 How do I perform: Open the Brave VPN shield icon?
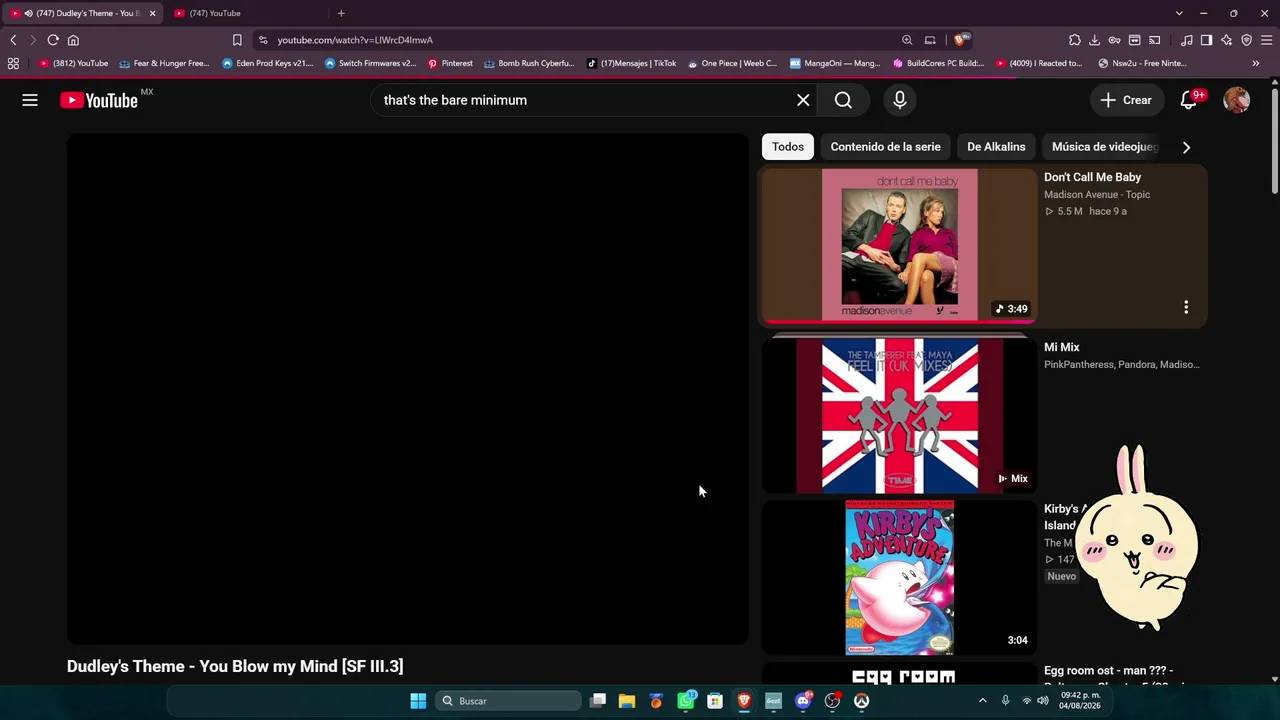1247,40
